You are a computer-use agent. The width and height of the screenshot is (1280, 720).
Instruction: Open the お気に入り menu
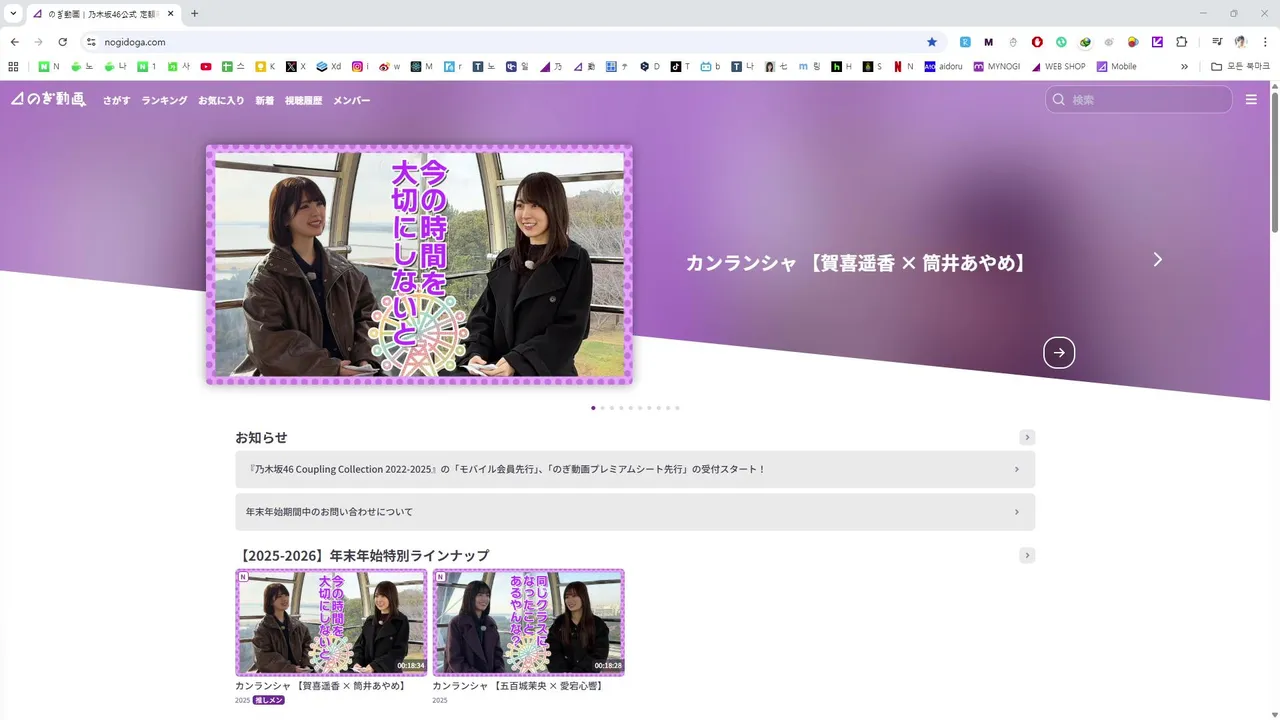221,100
